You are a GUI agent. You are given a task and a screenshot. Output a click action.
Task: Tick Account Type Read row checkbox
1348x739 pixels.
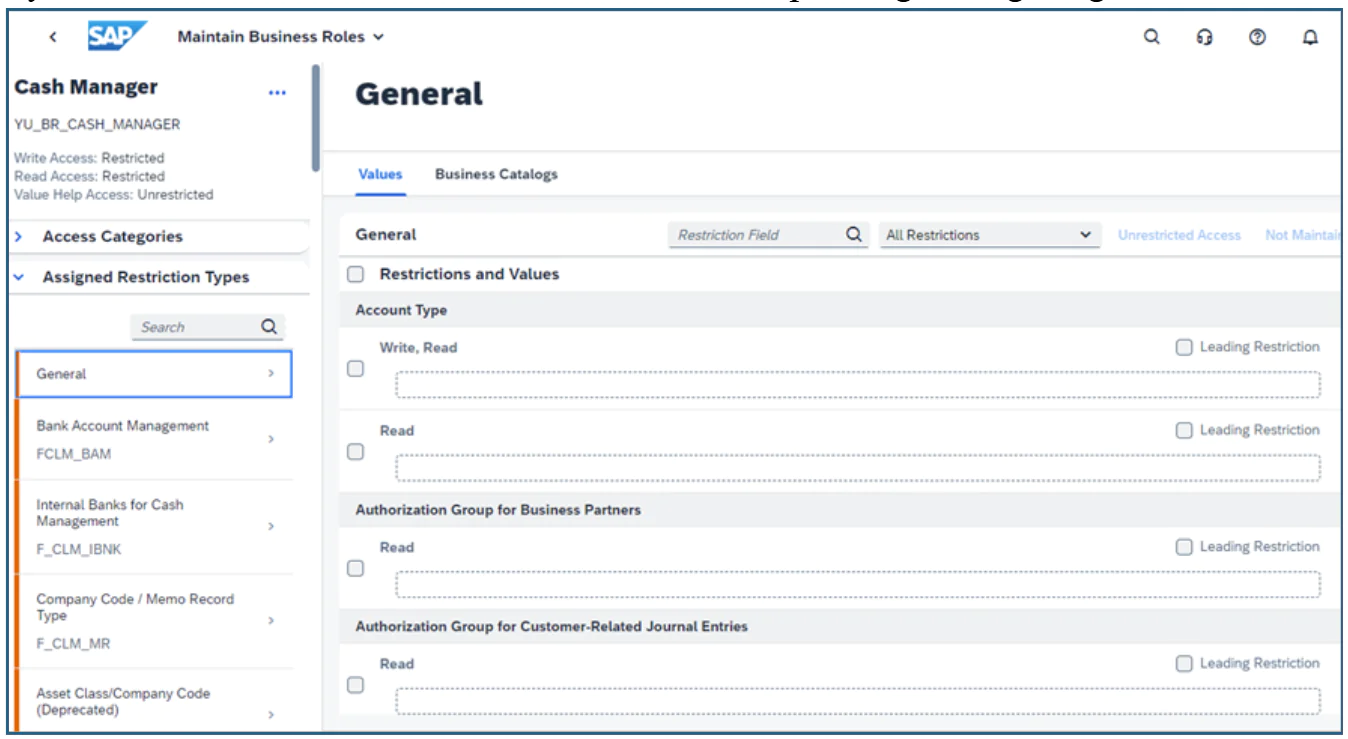click(355, 451)
